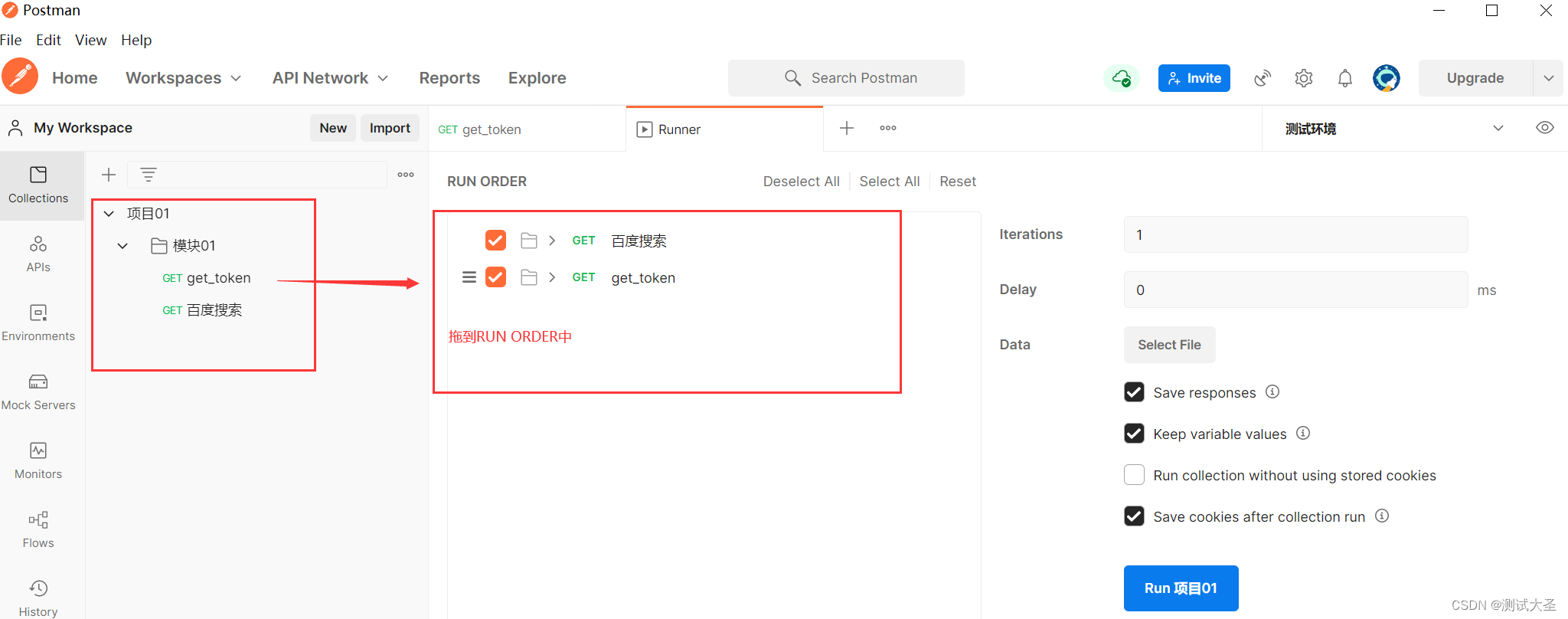The height and width of the screenshot is (619, 1568).
Task: Open the View menu
Action: coord(90,40)
